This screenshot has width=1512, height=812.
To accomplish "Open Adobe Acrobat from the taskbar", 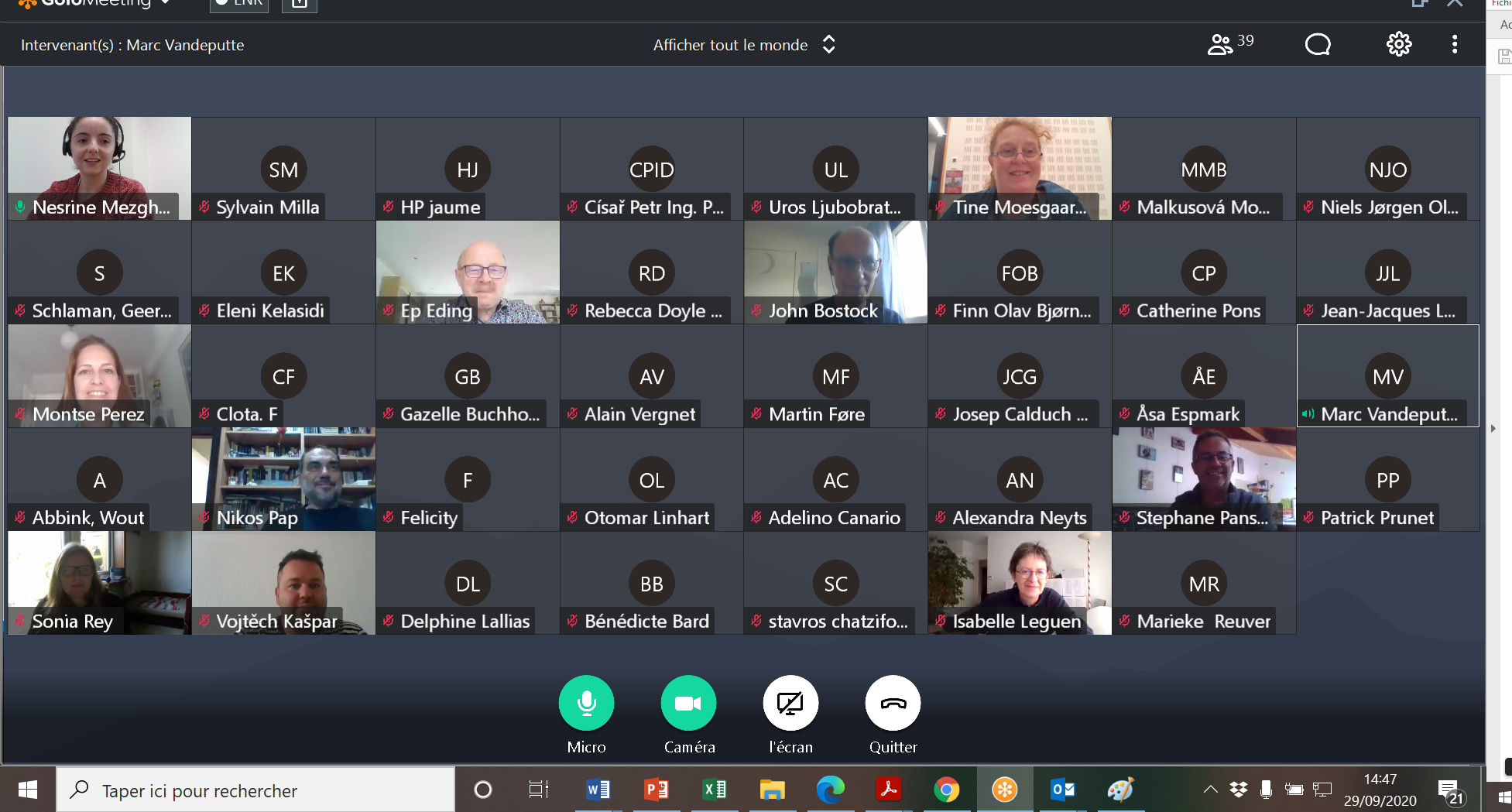I will click(888, 790).
